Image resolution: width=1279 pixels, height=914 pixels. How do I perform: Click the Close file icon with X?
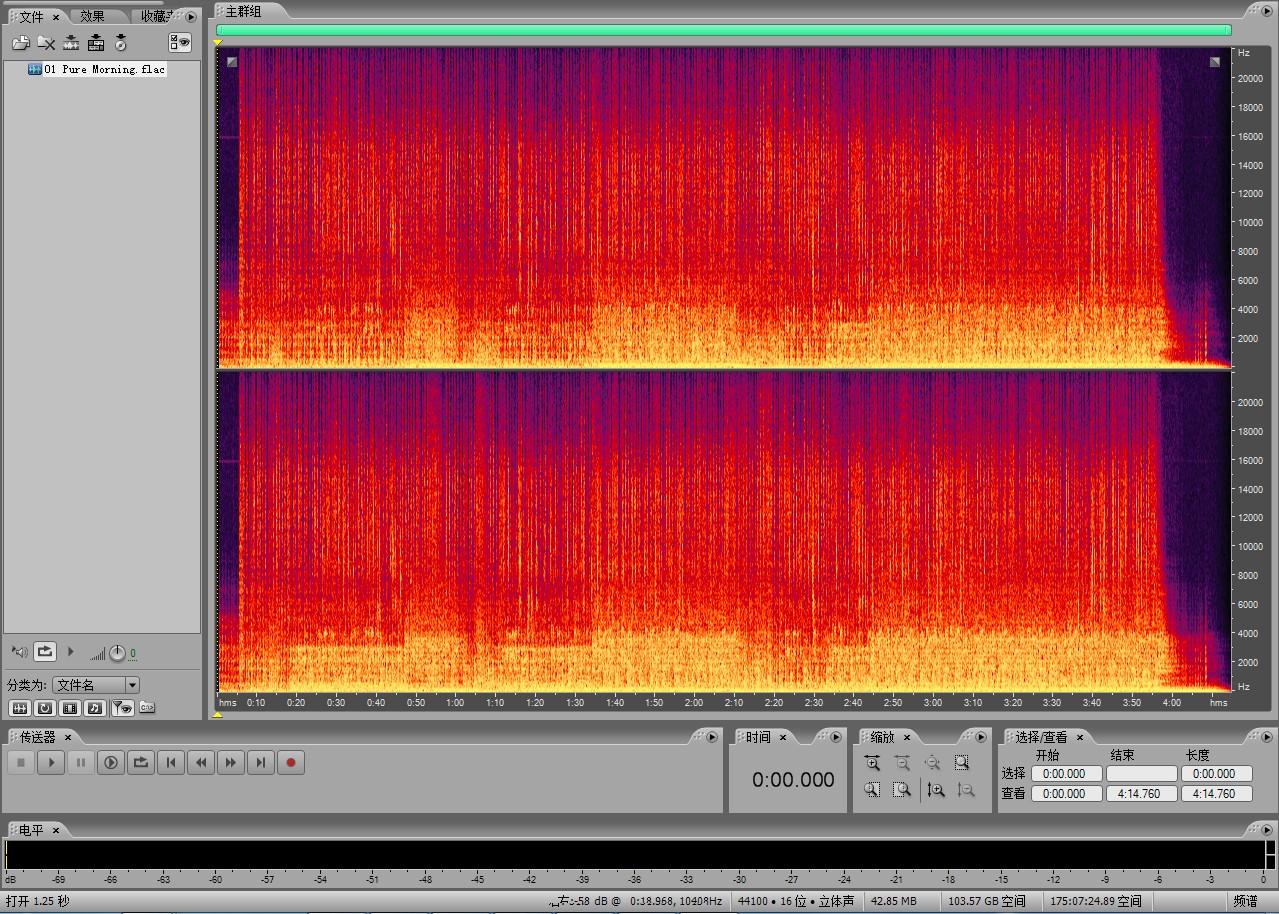[46, 42]
